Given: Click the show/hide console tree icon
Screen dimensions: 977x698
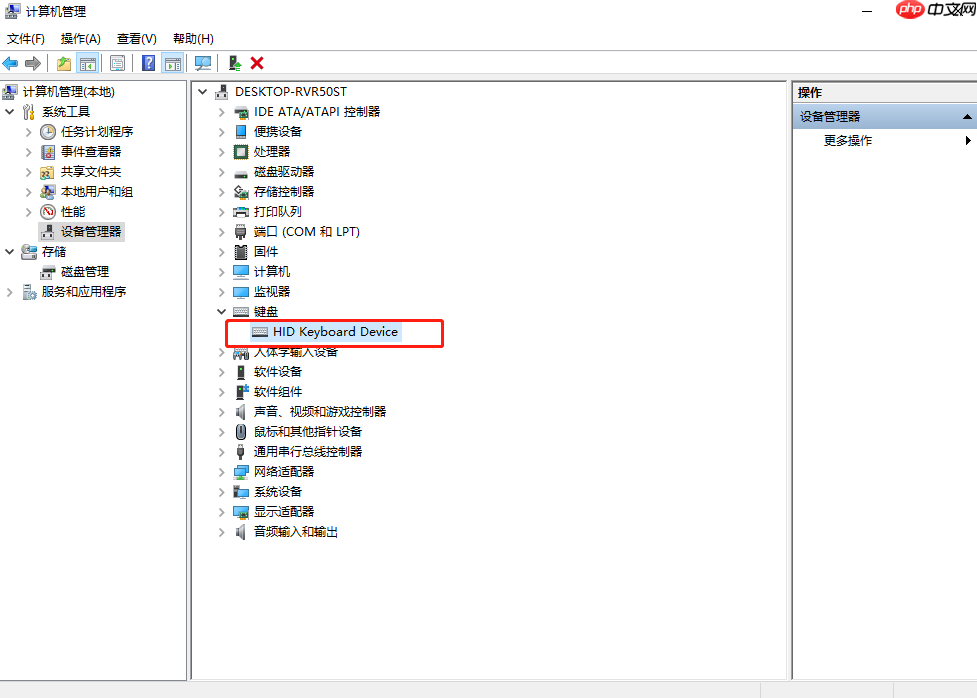Looking at the screenshot, I should pyautogui.click(x=87, y=63).
